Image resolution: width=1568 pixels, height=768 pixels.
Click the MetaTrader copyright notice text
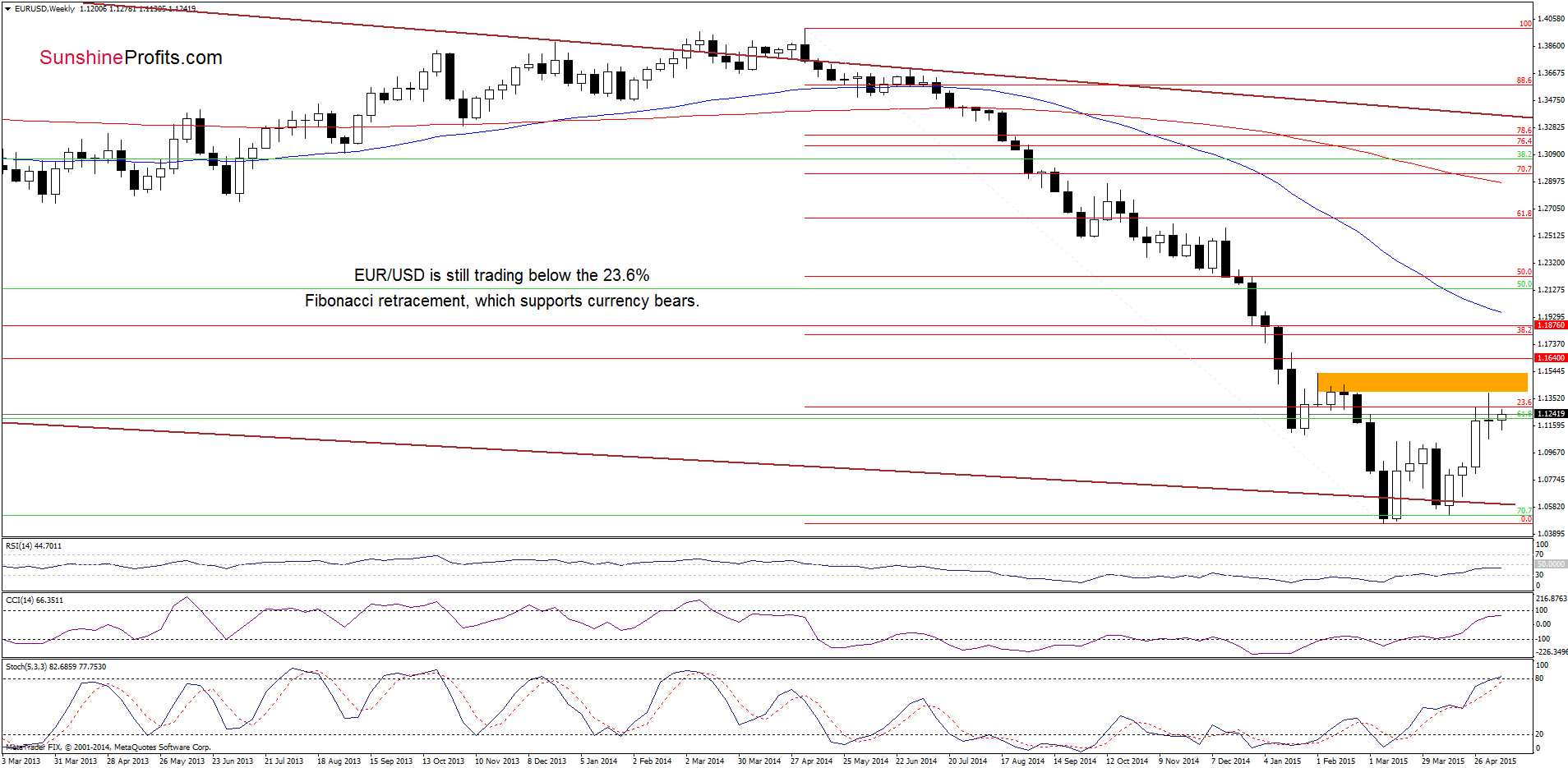point(108,747)
